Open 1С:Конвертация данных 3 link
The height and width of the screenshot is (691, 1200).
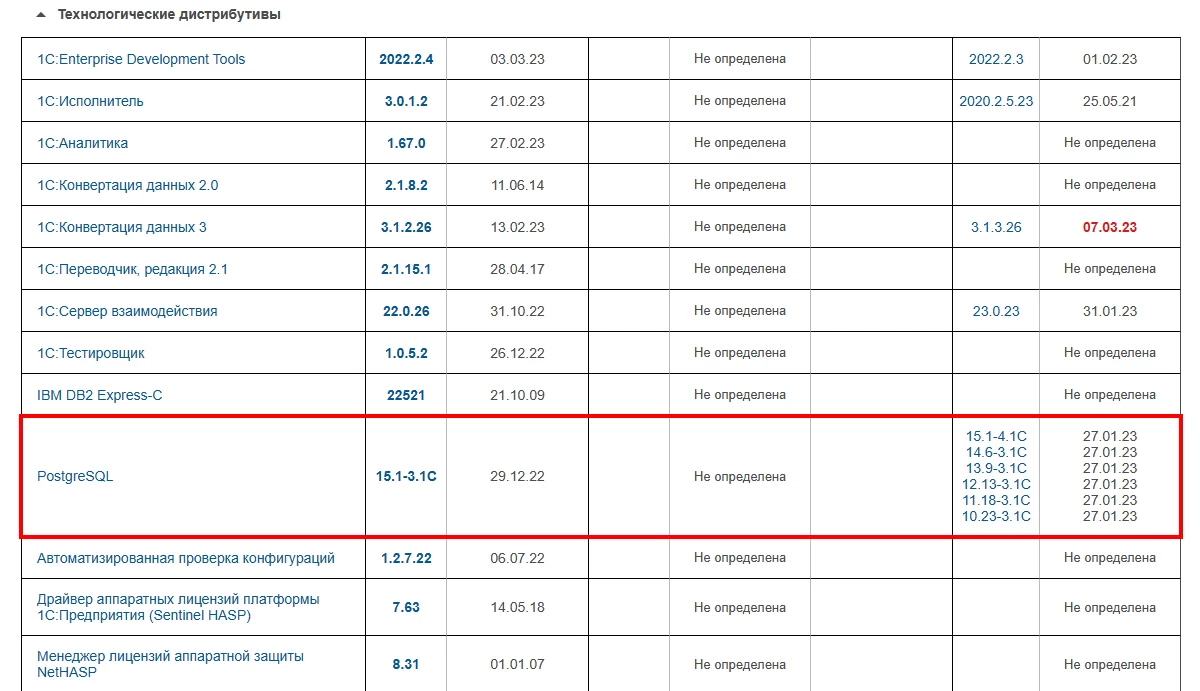pyautogui.click(x=122, y=227)
